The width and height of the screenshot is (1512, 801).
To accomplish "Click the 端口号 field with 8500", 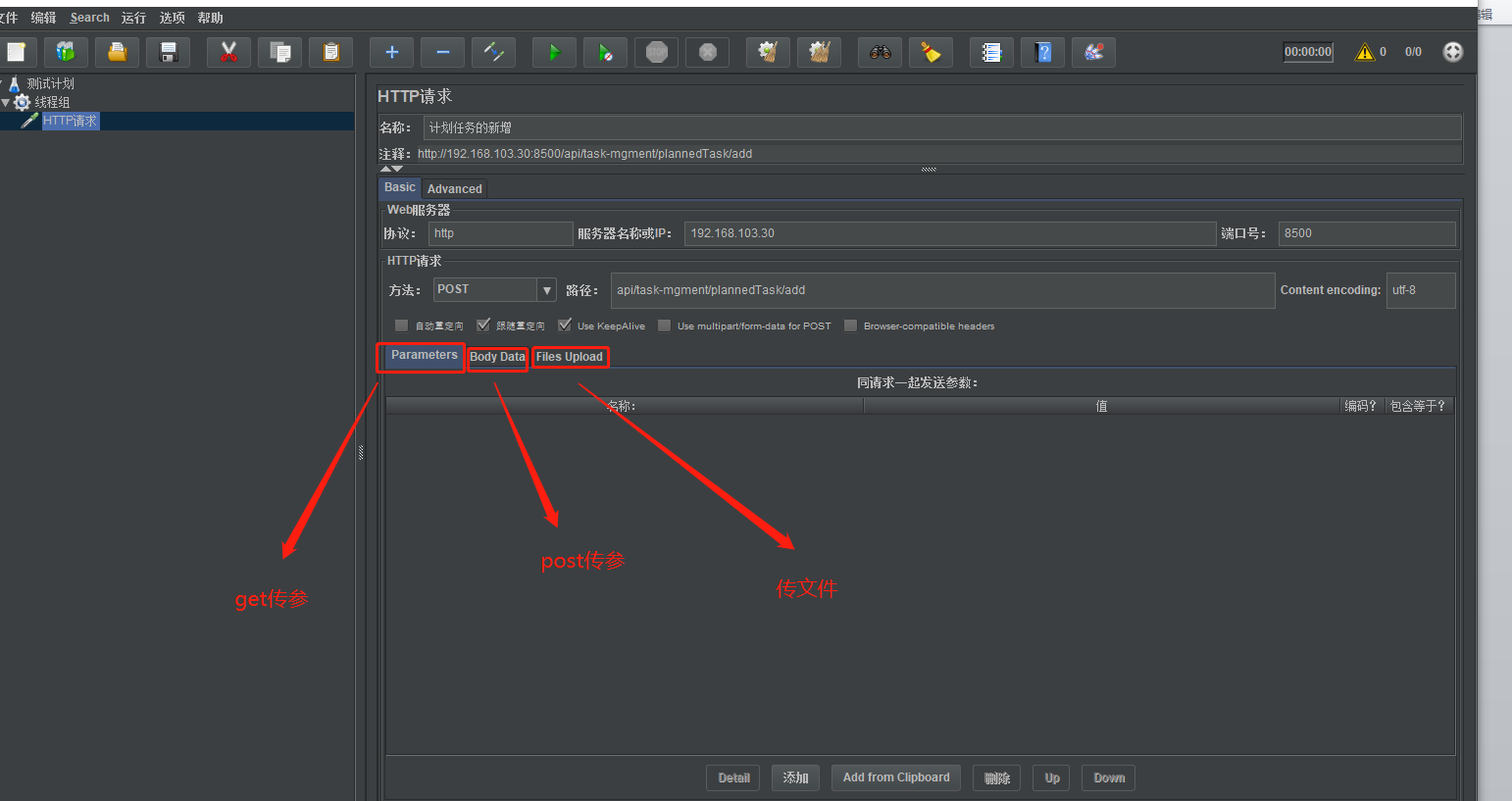I will 1367,233.
